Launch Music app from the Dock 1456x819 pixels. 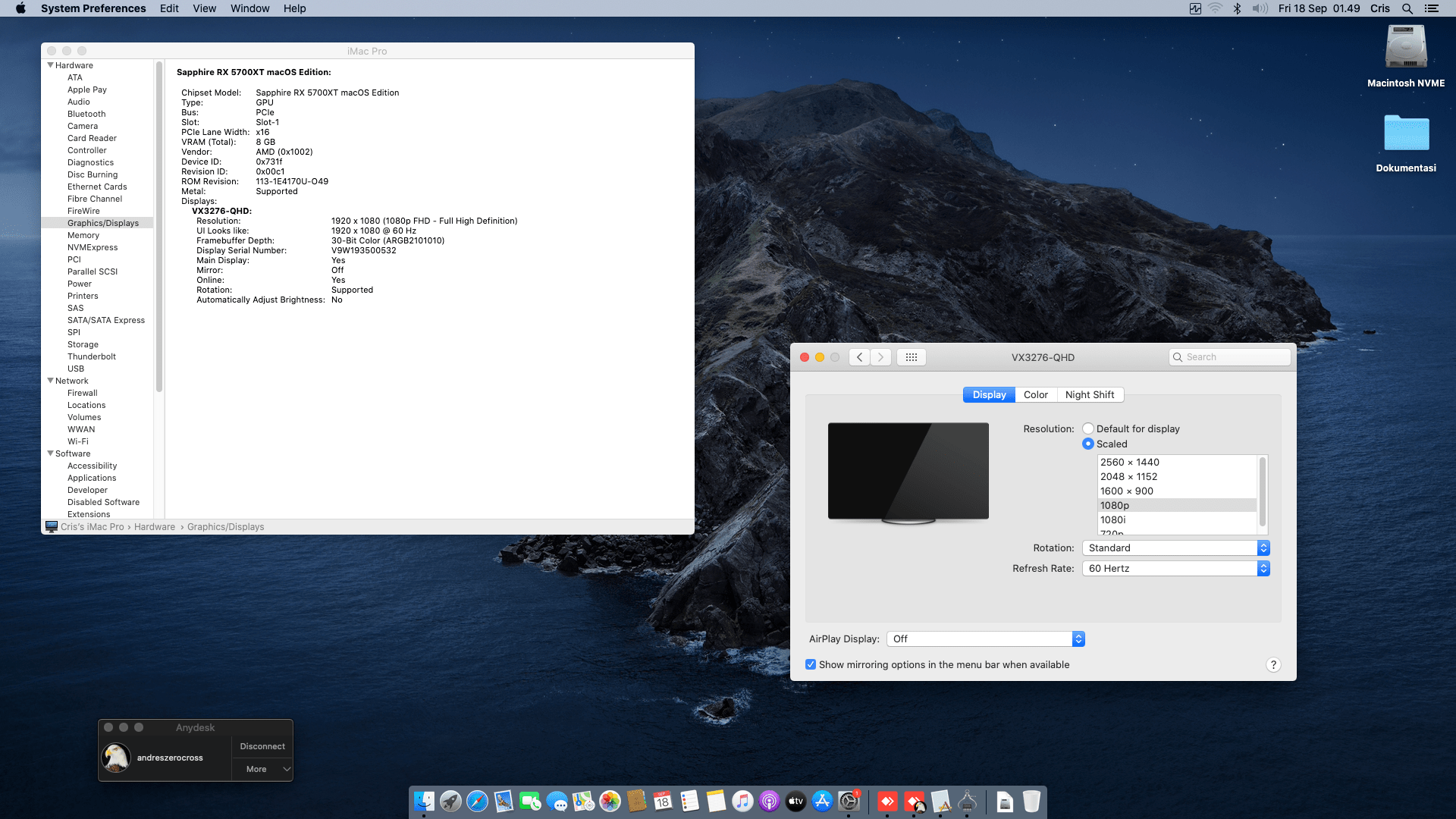[742, 802]
